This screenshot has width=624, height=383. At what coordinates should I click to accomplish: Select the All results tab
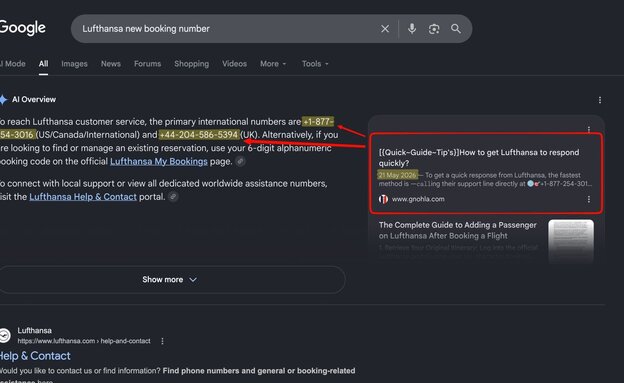click(x=43, y=64)
